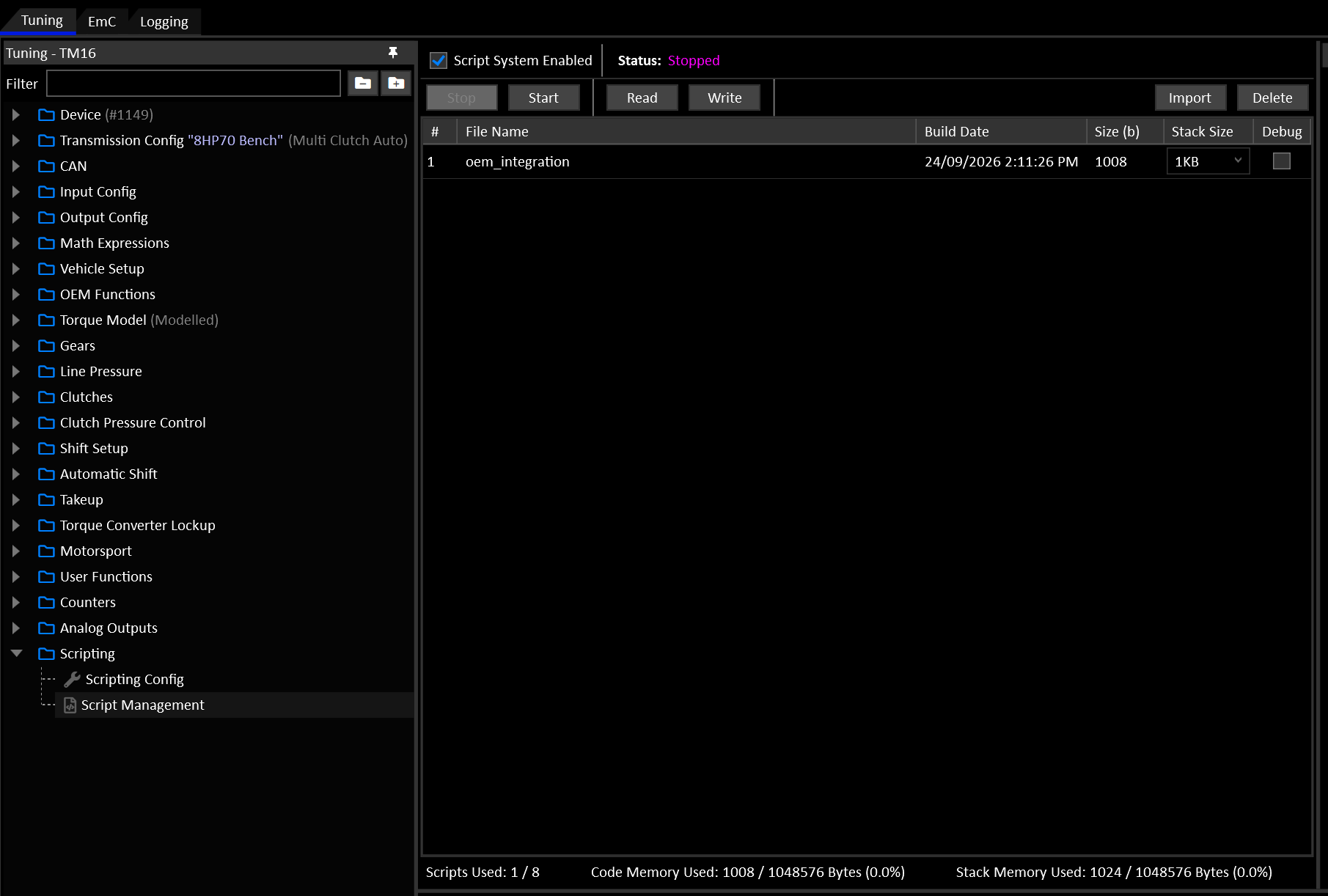
Task: Click the Line Pressure folder icon
Action: point(46,371)
